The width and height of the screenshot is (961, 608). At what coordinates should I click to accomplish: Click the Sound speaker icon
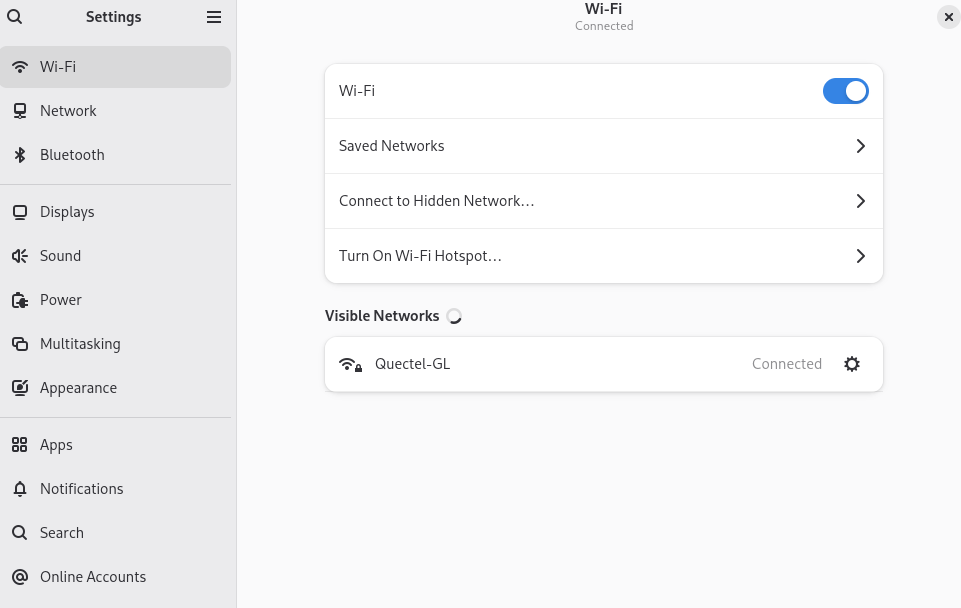coord(19,256)
